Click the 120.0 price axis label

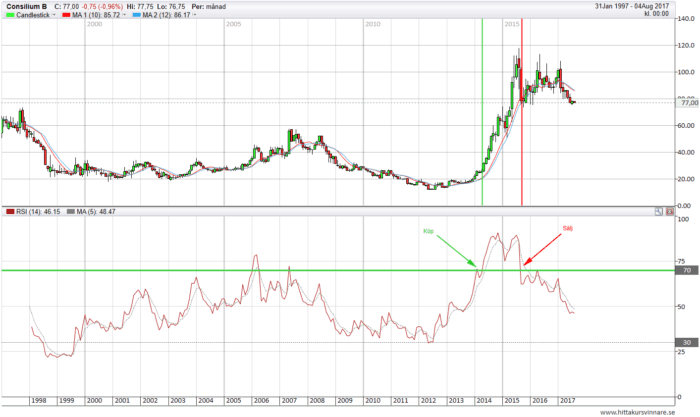click(x=686, y=46)
